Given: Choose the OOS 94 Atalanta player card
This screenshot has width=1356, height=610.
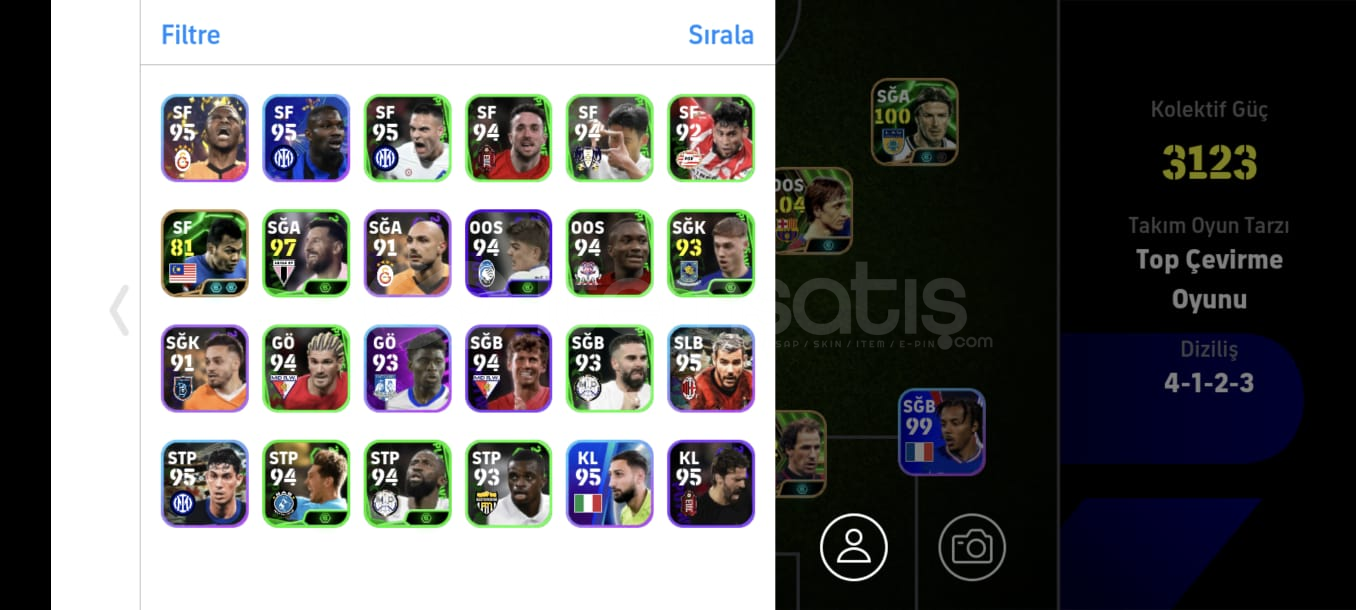Looking at the screenshot, I should [509, 253].
